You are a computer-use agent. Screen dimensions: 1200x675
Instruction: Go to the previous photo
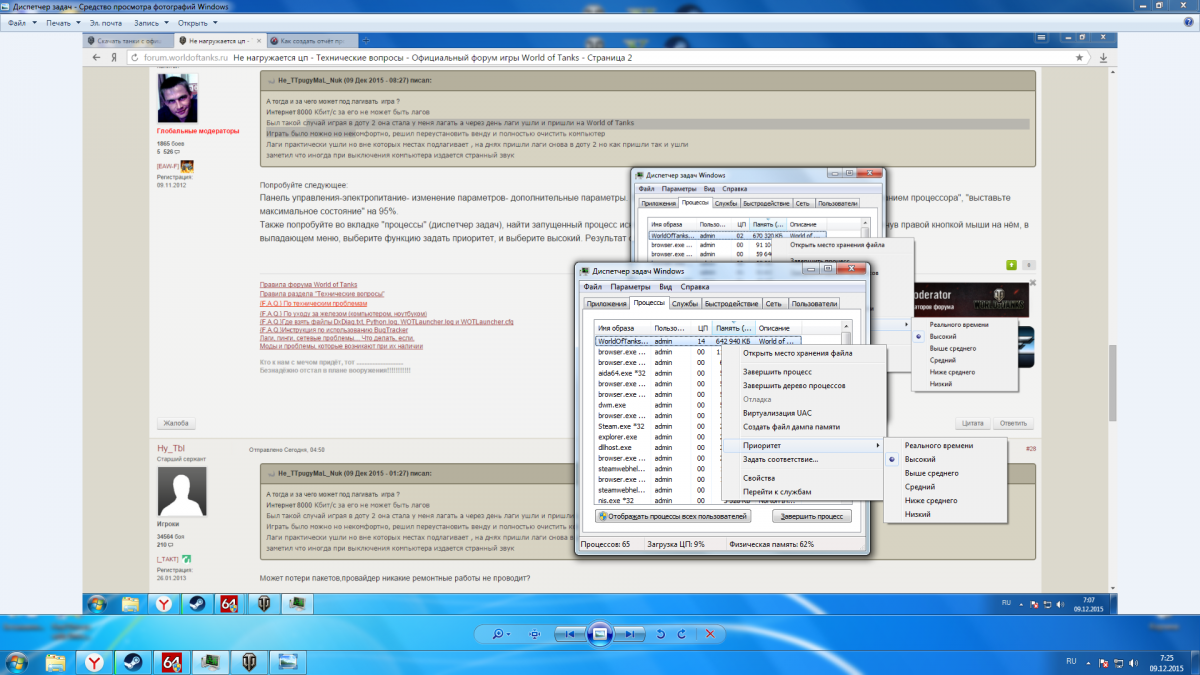coord(568,634)
